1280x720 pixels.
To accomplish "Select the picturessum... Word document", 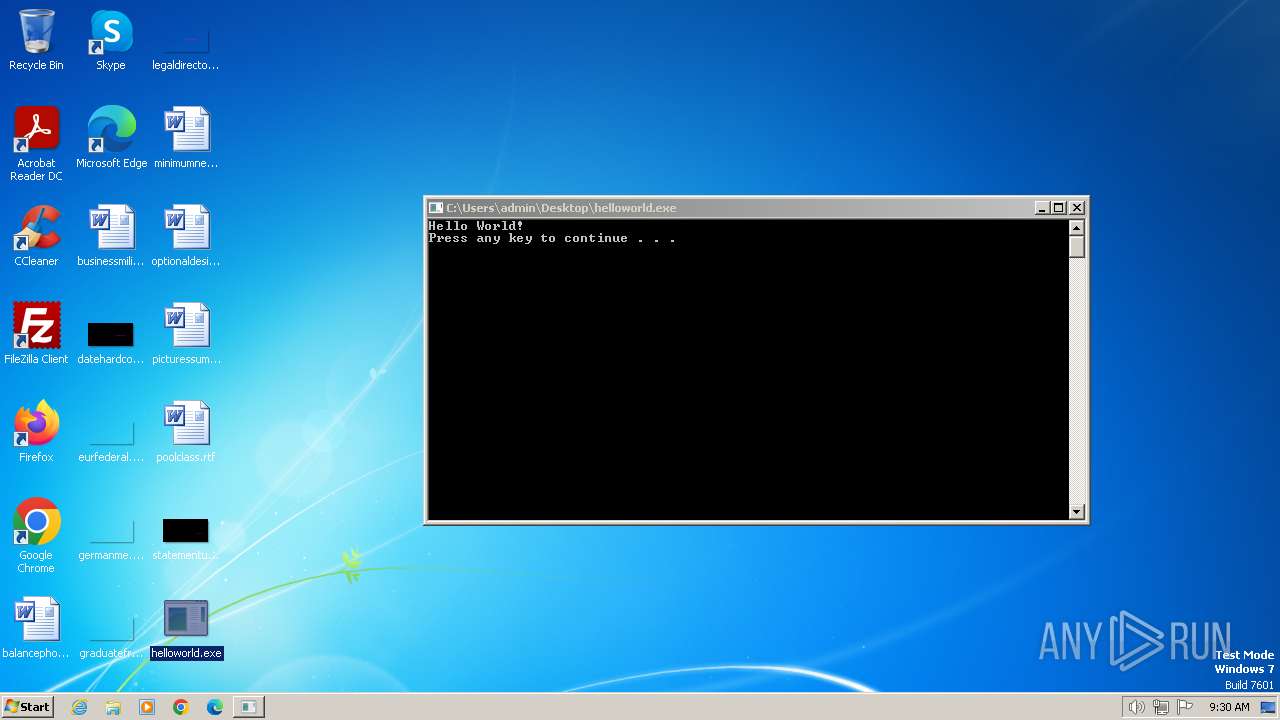I will click(186, 334).
